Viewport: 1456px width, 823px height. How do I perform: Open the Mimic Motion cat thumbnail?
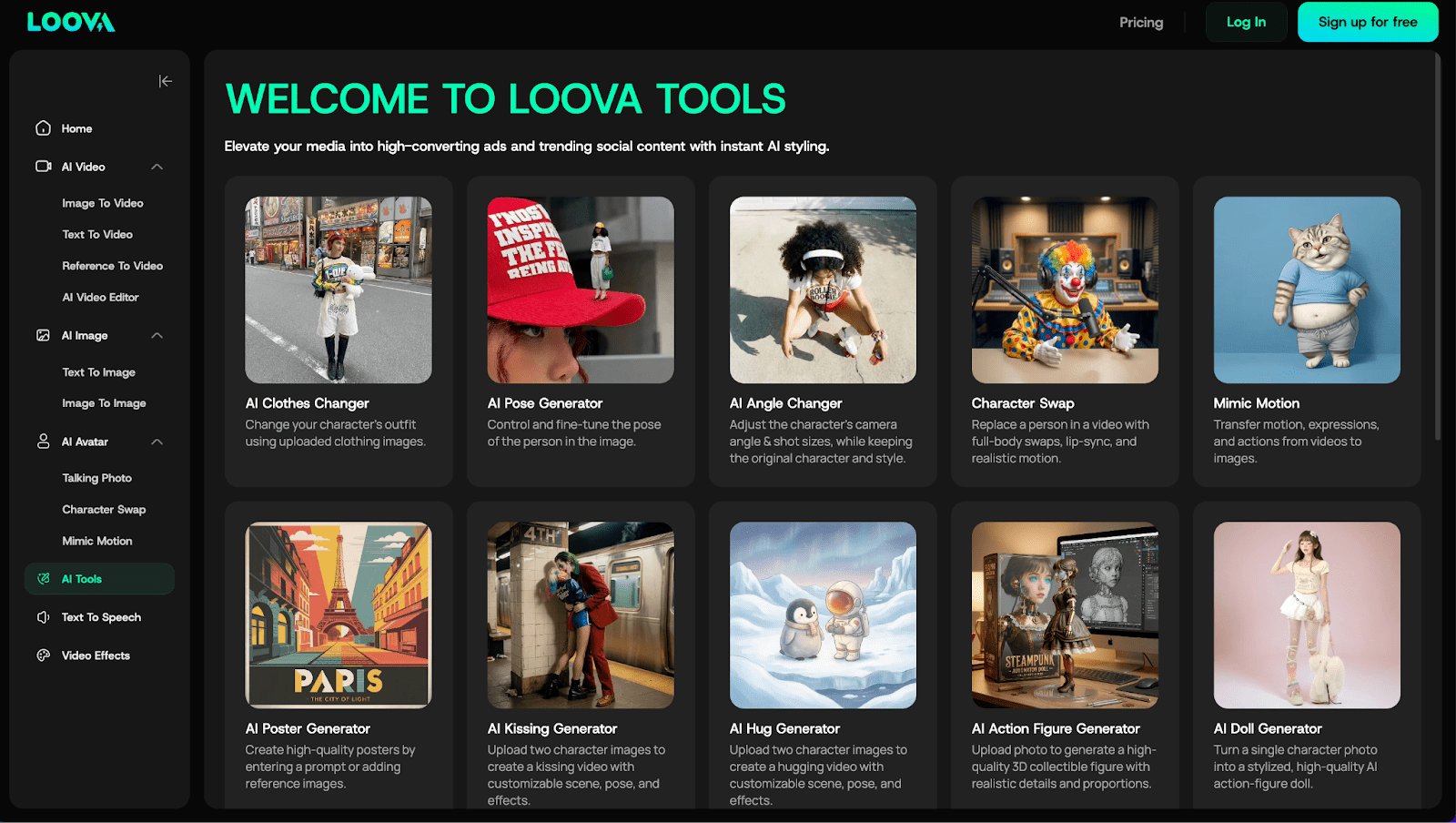(1307, 290)
